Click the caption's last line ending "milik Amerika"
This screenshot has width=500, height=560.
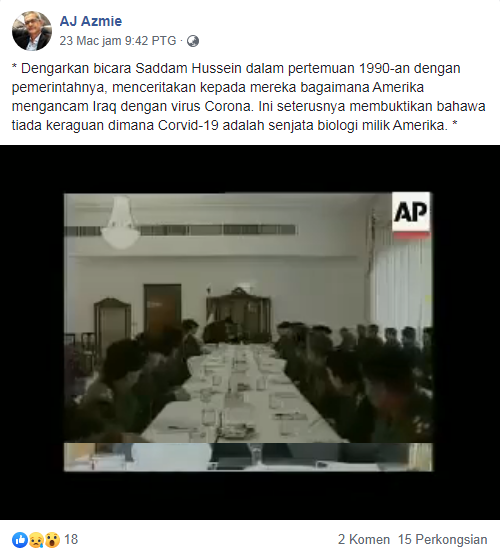pyautogui.click(x=234, y=125)
